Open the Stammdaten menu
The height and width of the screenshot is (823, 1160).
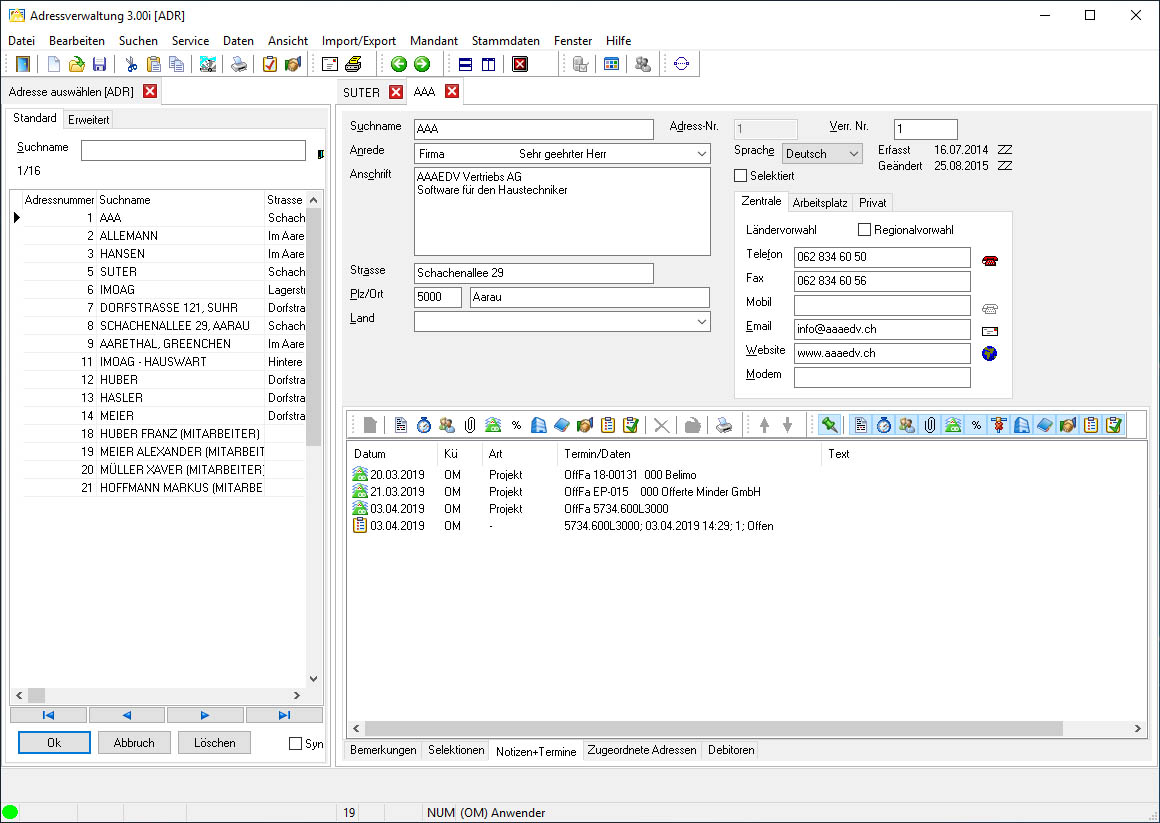point(505,41)
